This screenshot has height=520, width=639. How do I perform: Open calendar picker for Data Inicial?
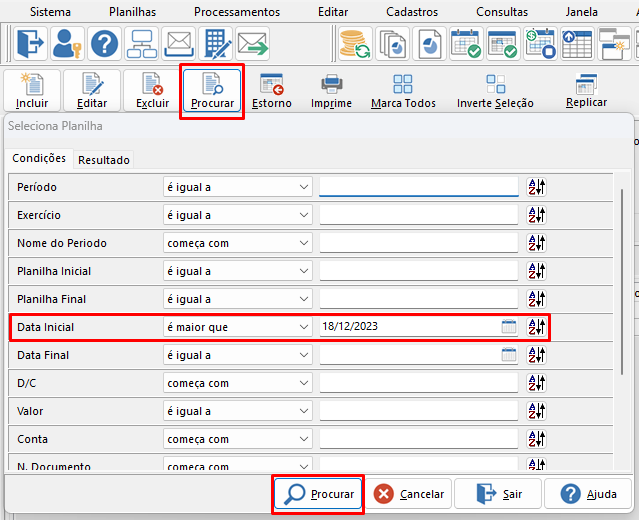point(509,326)
